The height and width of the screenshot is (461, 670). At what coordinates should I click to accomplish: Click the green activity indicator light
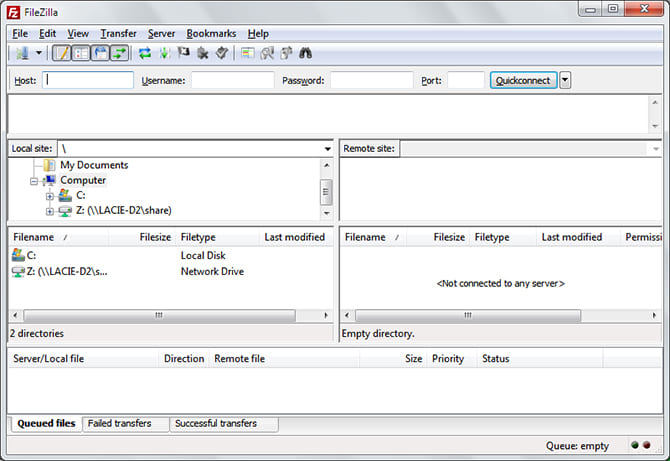pos(635,445)
